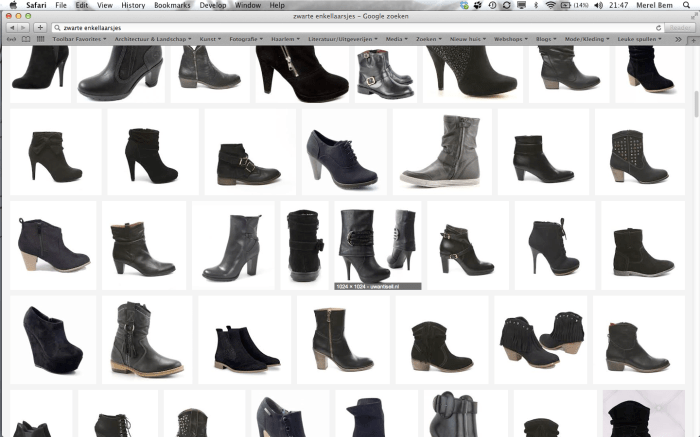Reload the page with the refresh icon

click(659, 28)
